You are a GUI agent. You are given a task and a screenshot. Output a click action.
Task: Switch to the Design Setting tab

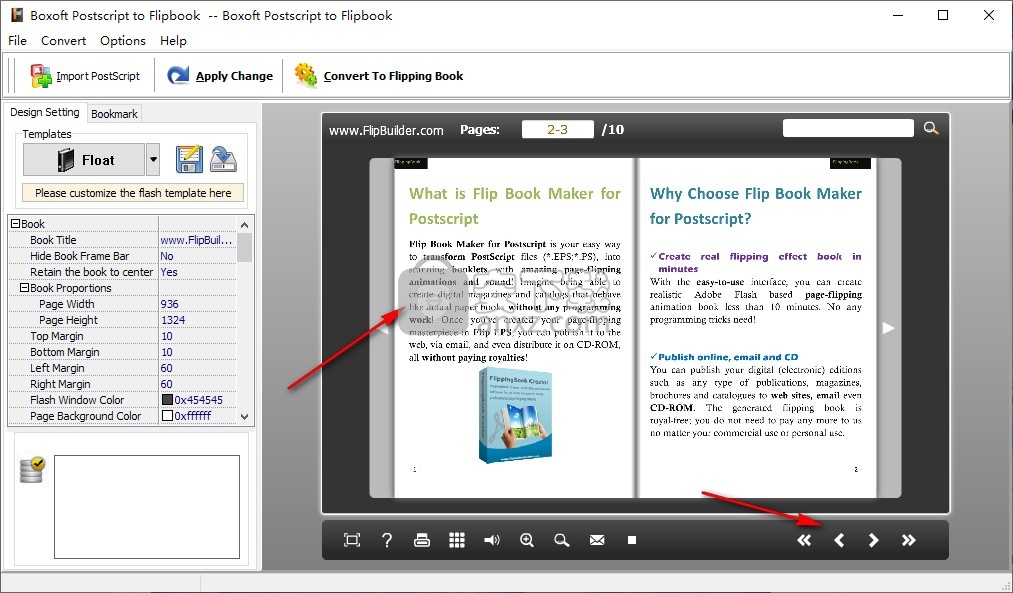click(x=45, y=112)
